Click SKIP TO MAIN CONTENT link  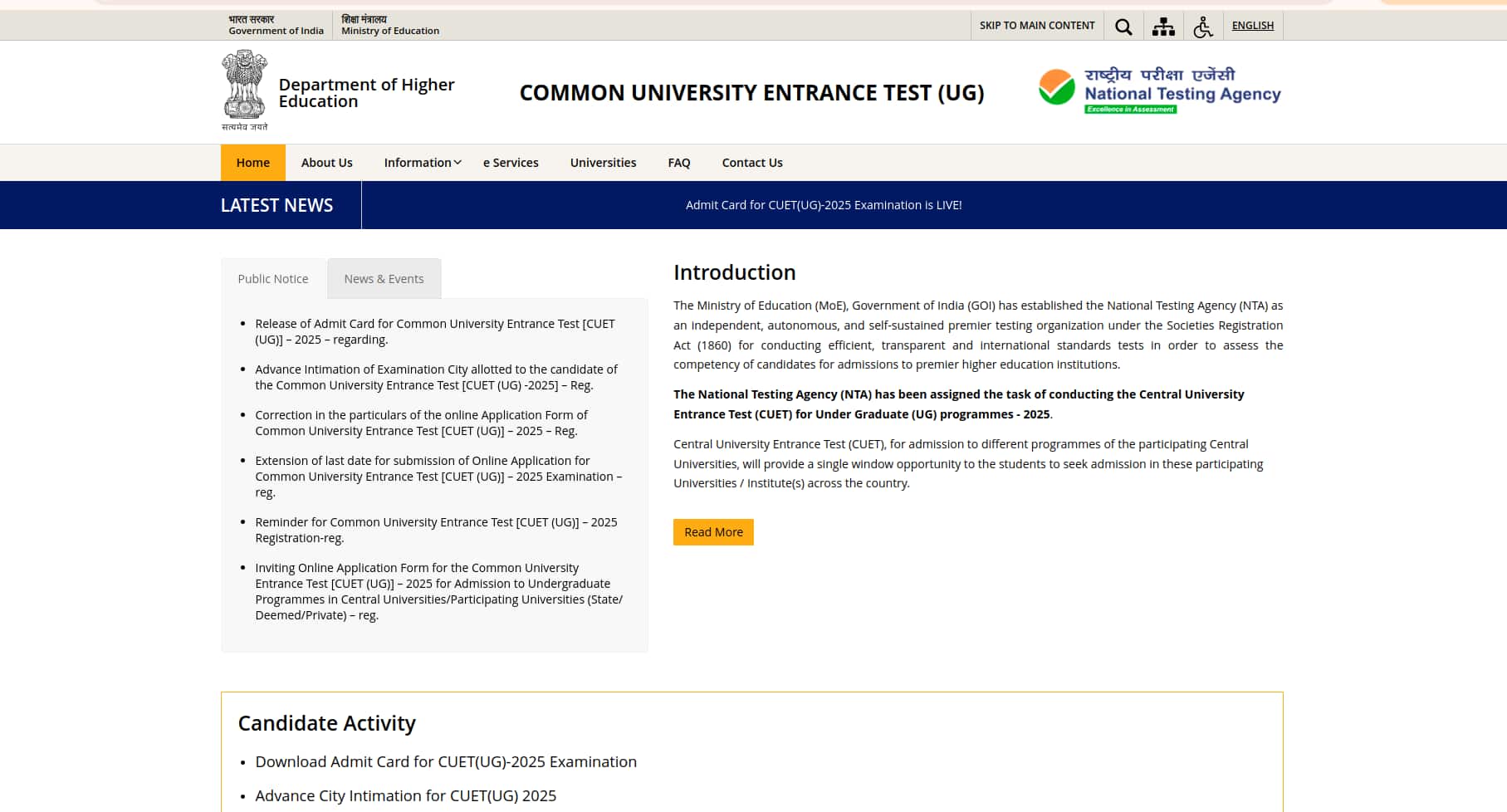pos(1037,26)
